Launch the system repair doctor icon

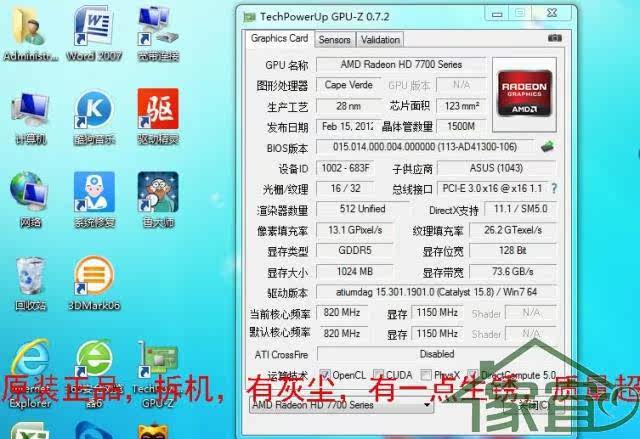coord(94,200)
